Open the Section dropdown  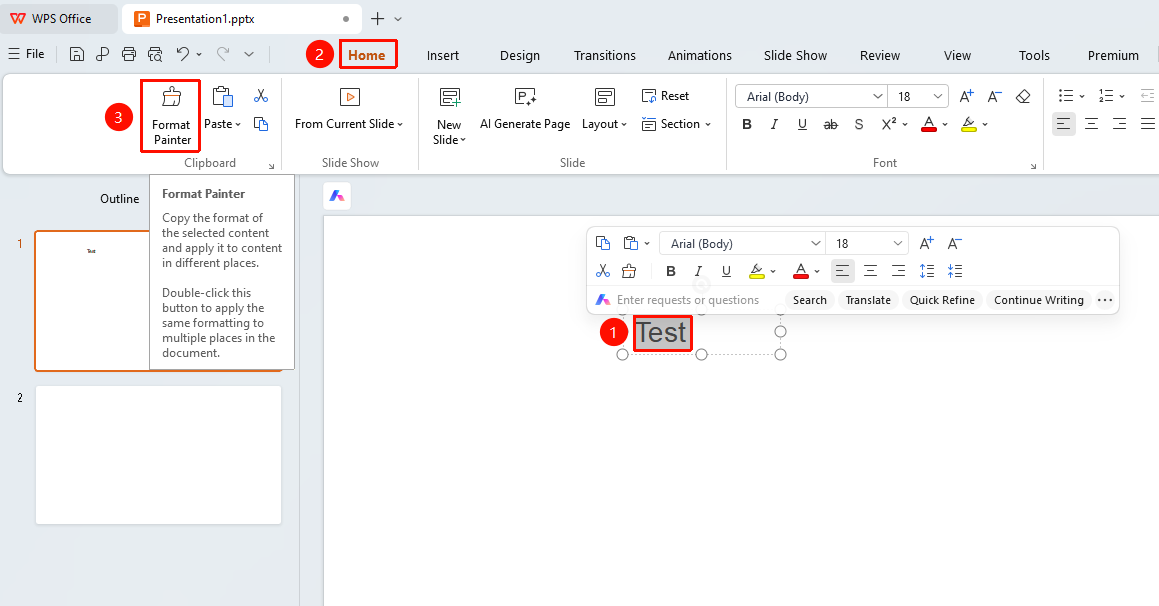tap(676, 124)
